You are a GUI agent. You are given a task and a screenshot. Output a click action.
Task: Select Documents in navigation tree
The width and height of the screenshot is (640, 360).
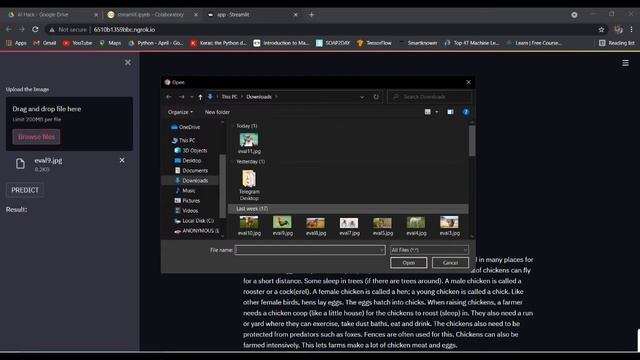click(x=191, y=171)
